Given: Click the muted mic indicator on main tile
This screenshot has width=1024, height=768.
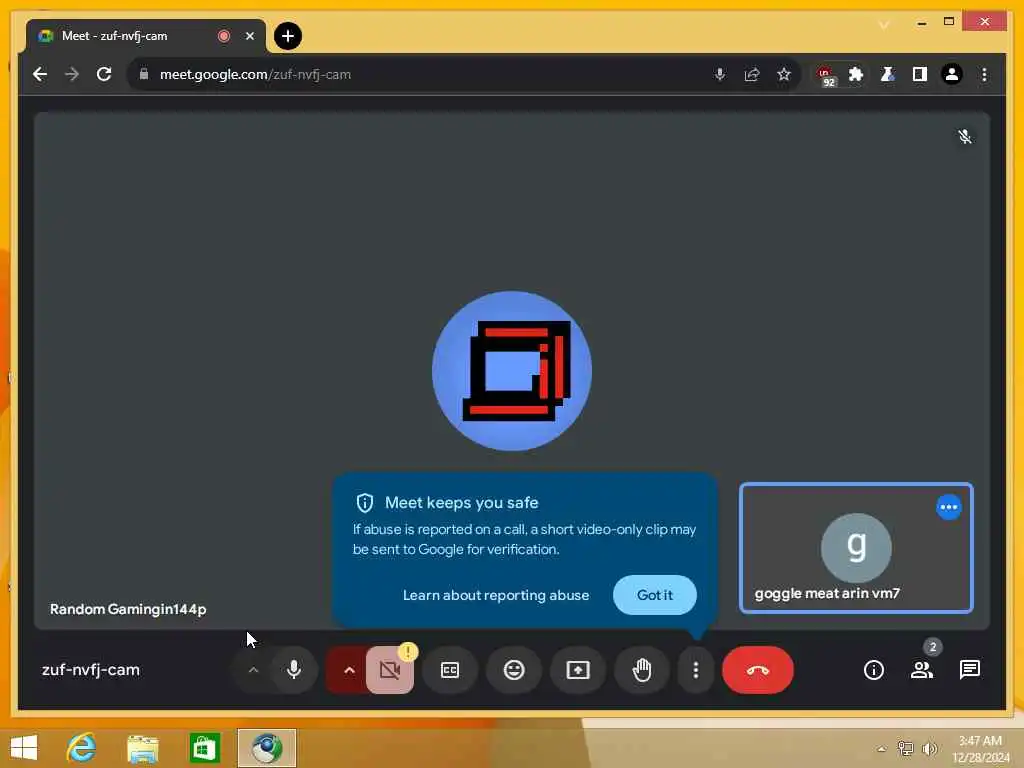Looking at the screenshot, I should point(965,136).
